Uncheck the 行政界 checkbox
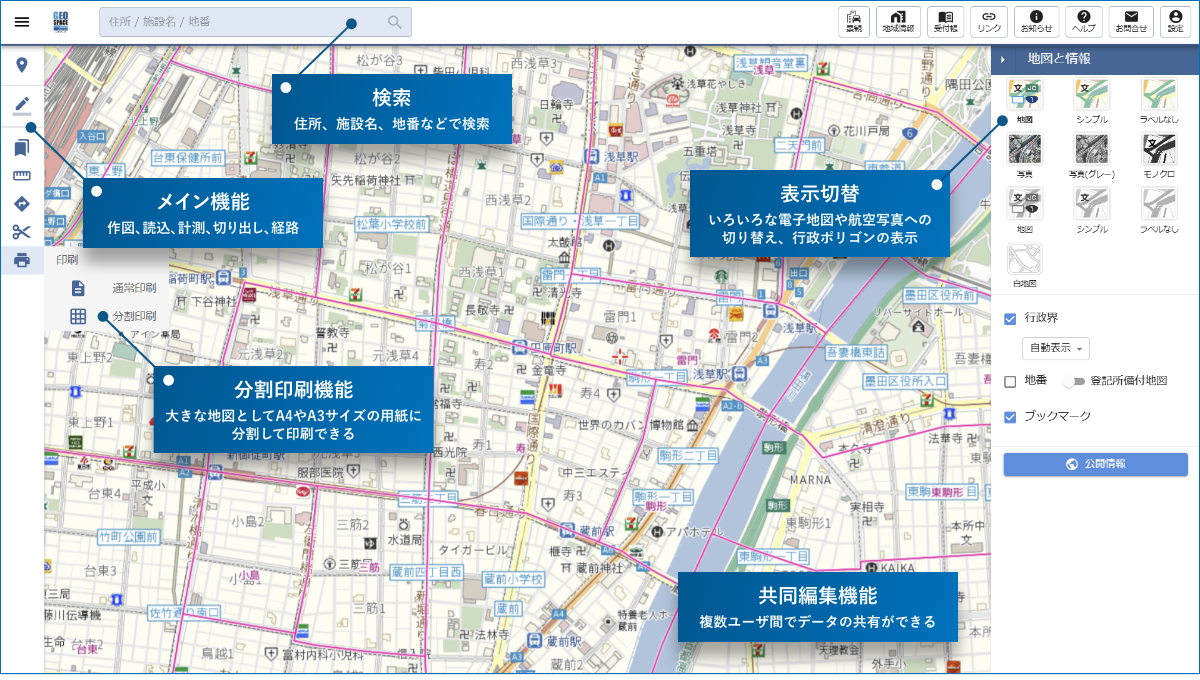The height and width of the screenshot is (680, 1200). [1010, 318]
